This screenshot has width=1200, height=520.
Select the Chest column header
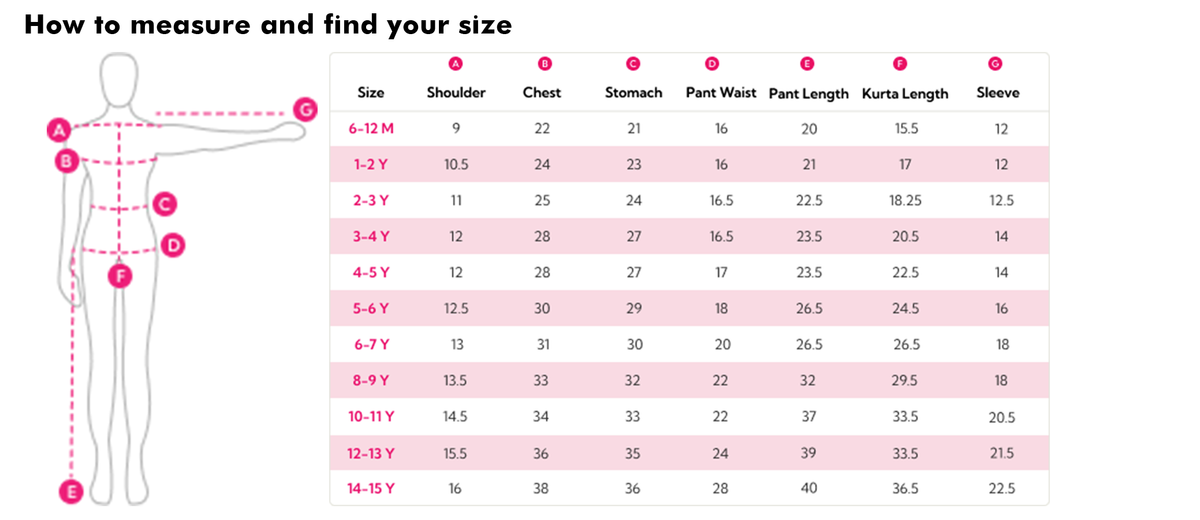pos(542,93)
